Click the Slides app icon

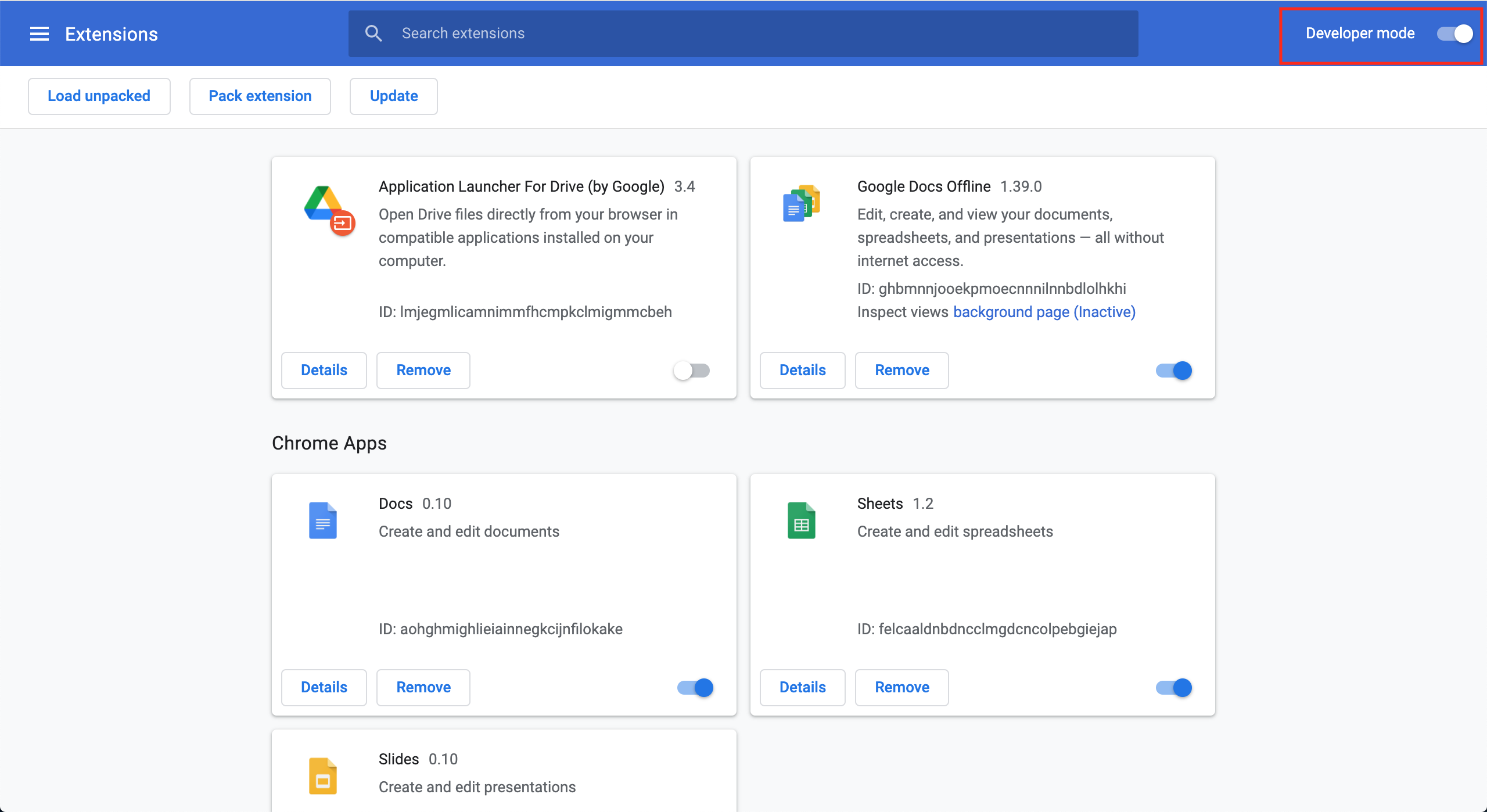(323, 776)
